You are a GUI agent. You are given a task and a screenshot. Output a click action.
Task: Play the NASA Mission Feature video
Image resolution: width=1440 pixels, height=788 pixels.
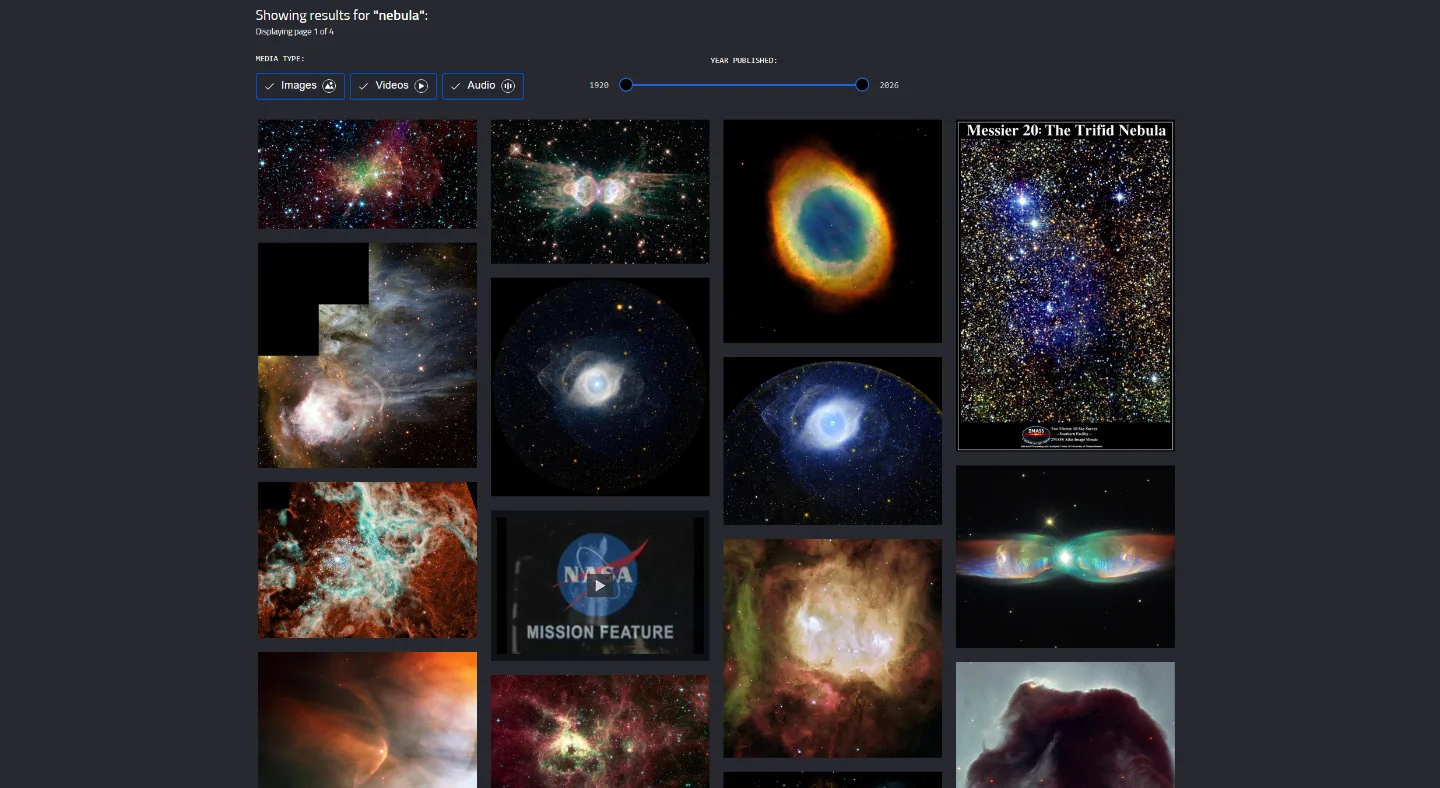(x=600, y=586)
